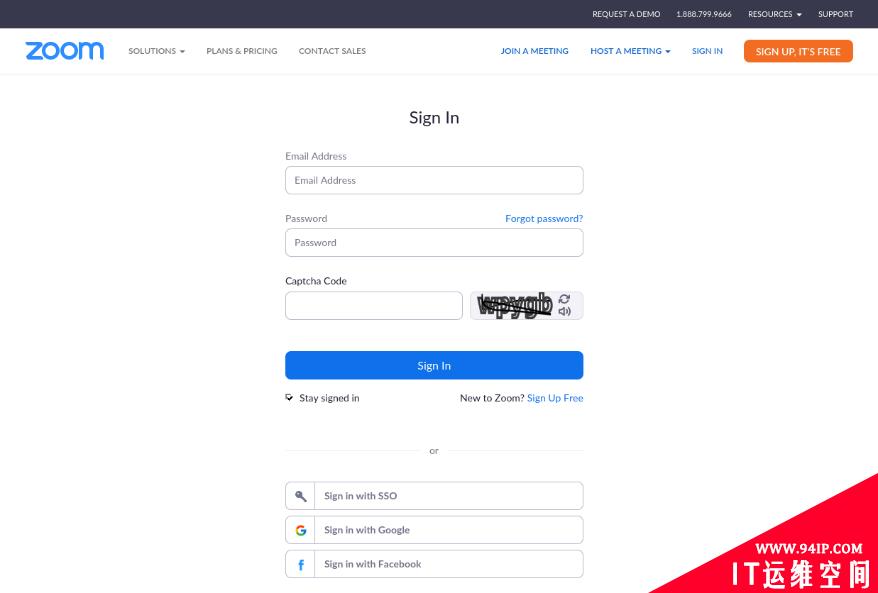Click the Zoom logo
Viewport: 878px width, 593px height.
[64, 51]
